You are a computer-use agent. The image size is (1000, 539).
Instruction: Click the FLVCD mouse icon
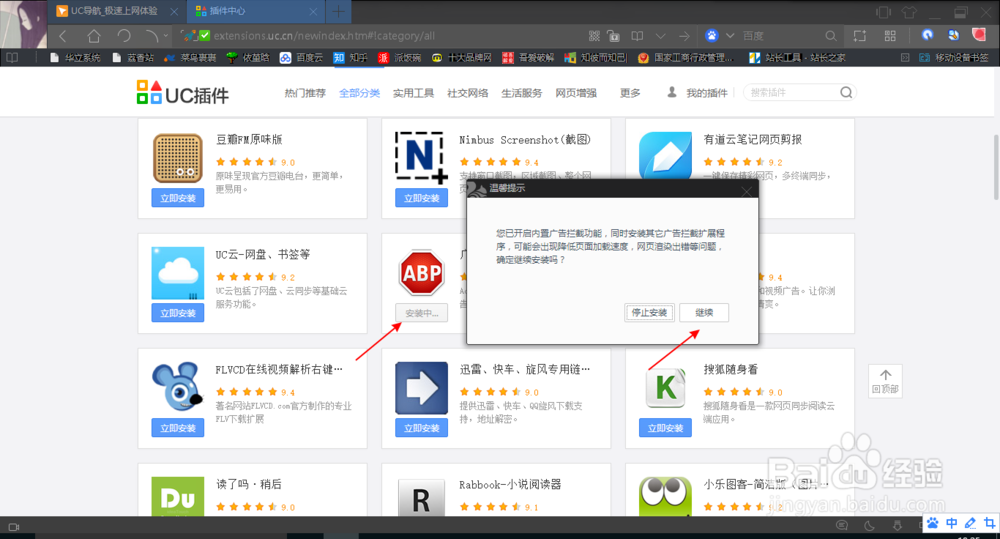pyautogui.click(x=177, y=387)
